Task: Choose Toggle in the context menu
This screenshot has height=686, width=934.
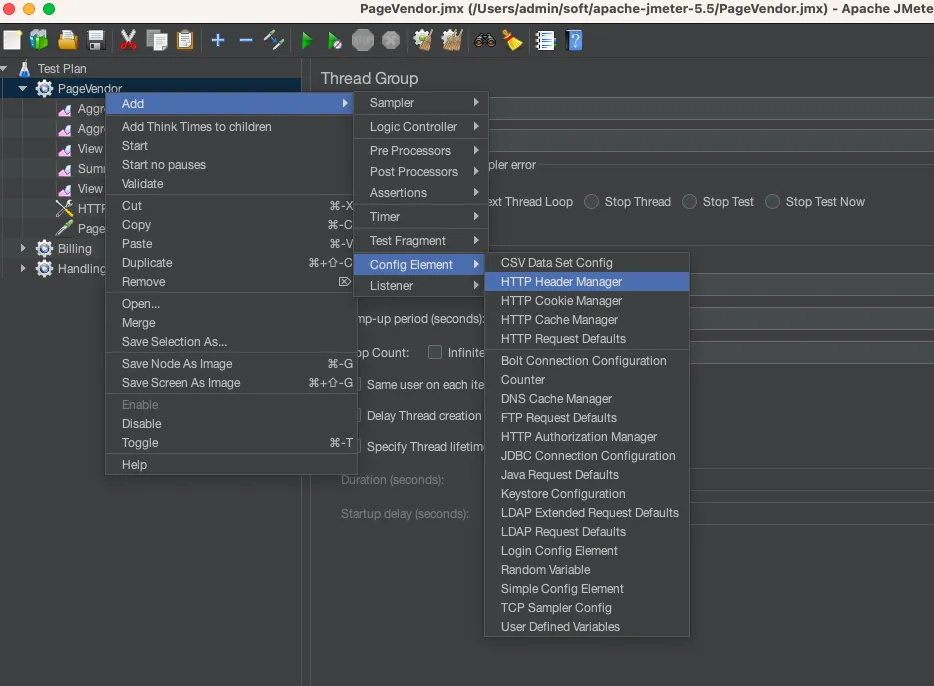Action: 231,442
